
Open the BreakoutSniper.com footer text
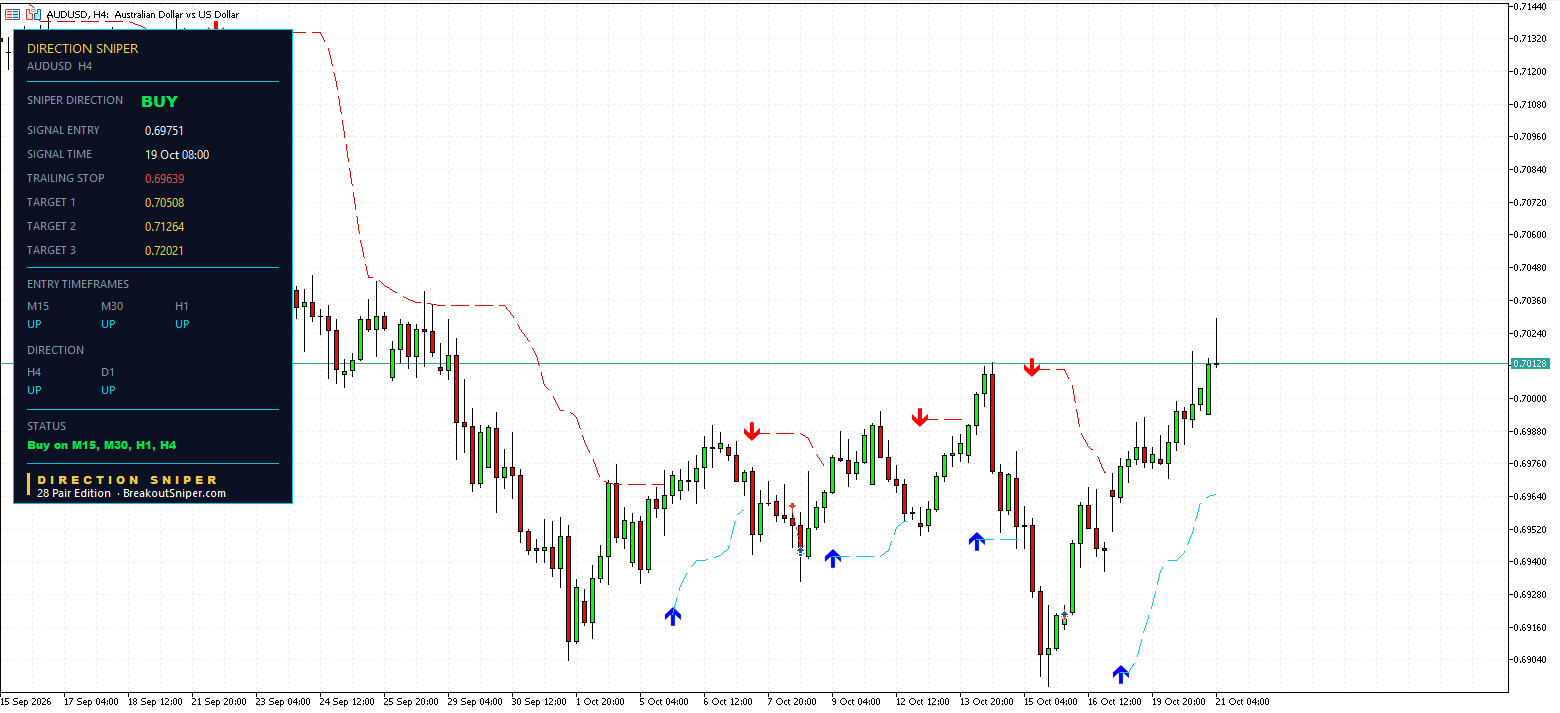point(175,493)
